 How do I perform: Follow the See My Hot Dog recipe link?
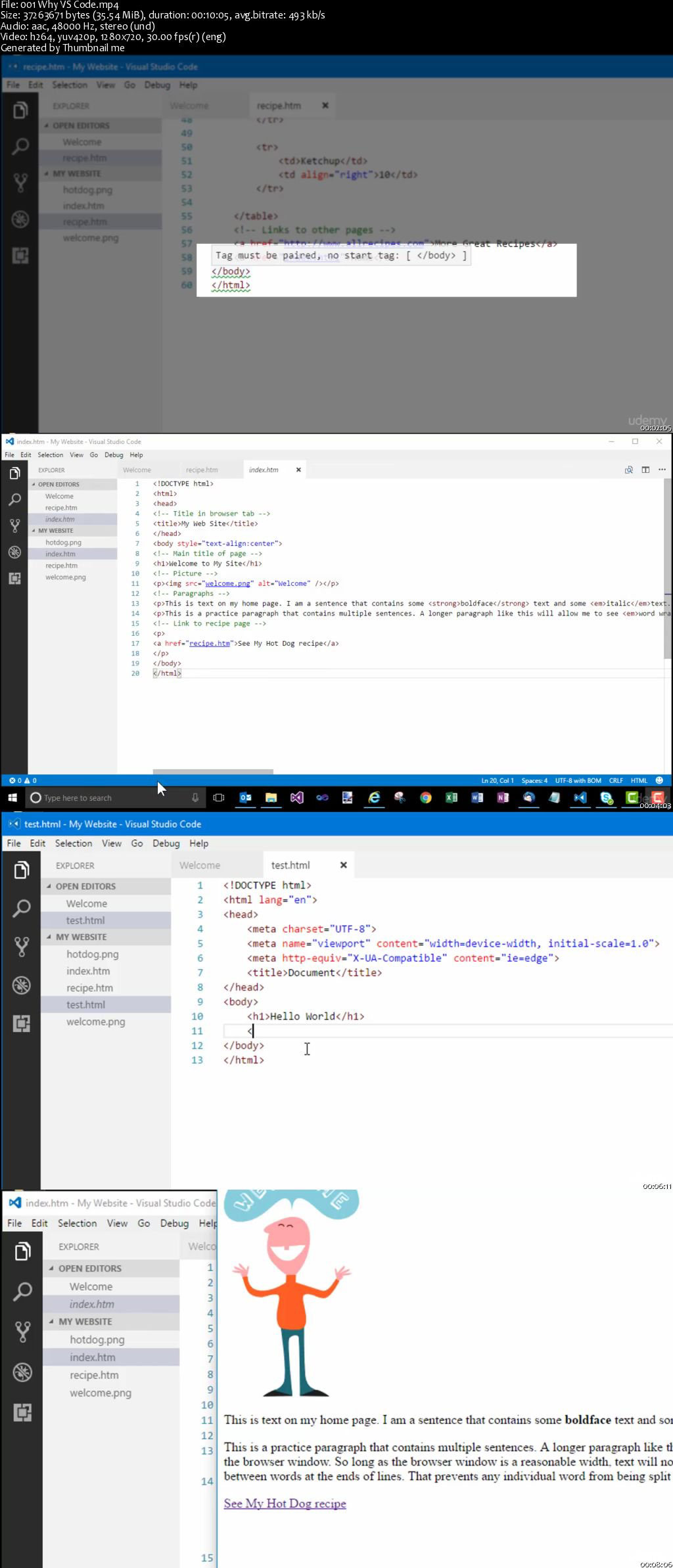(285, 1503)
